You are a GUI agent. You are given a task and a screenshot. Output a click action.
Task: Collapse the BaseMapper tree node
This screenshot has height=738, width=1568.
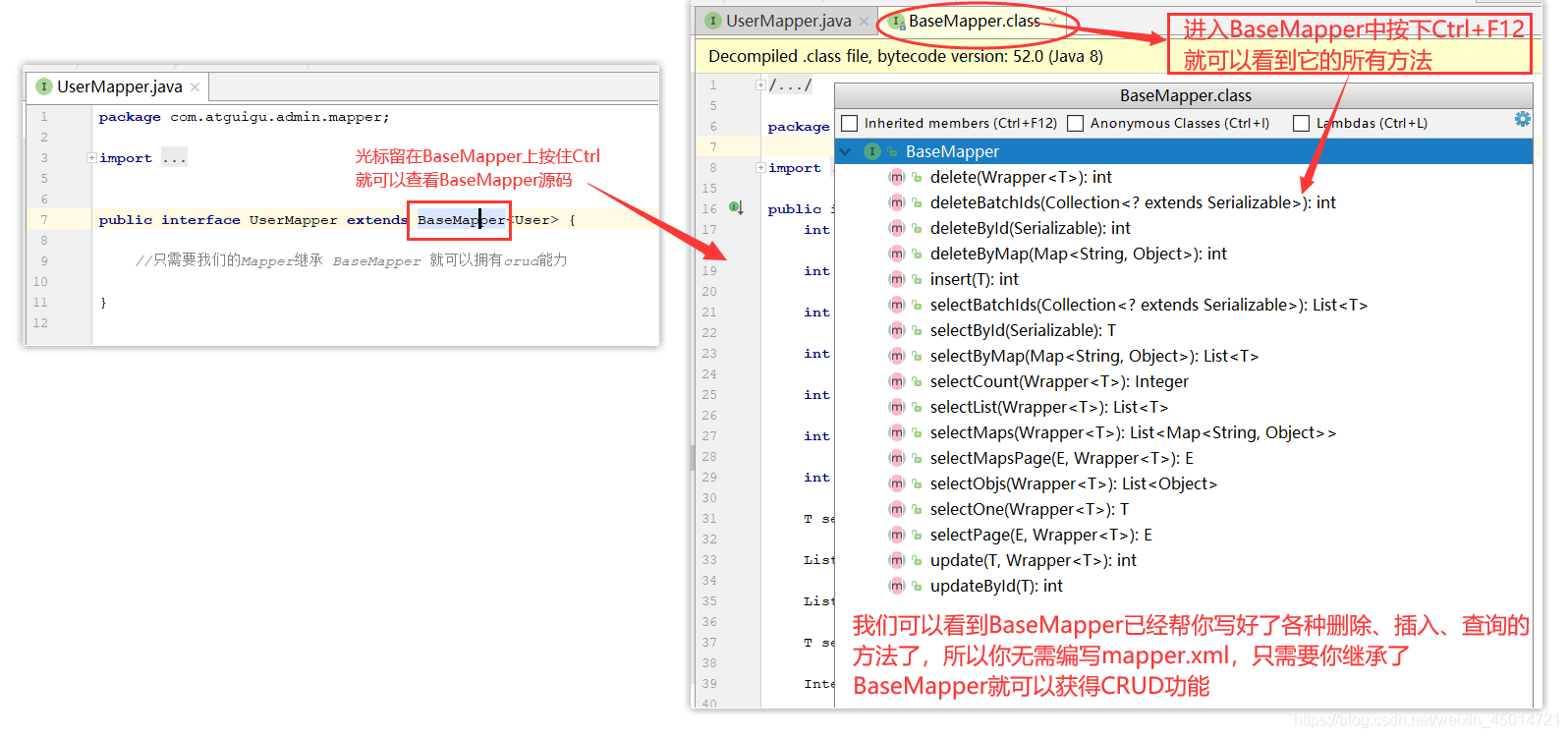(x=845, y=151)
